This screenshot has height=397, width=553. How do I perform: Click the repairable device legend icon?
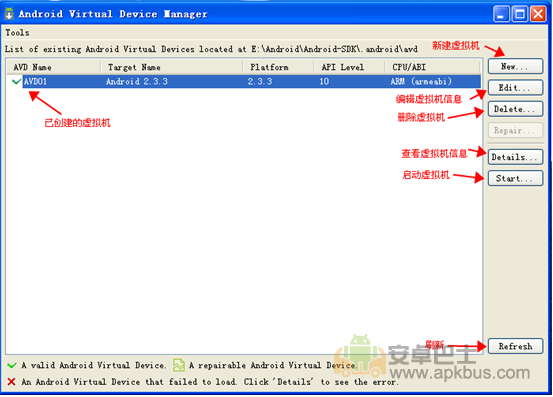(x=179, y=365)
